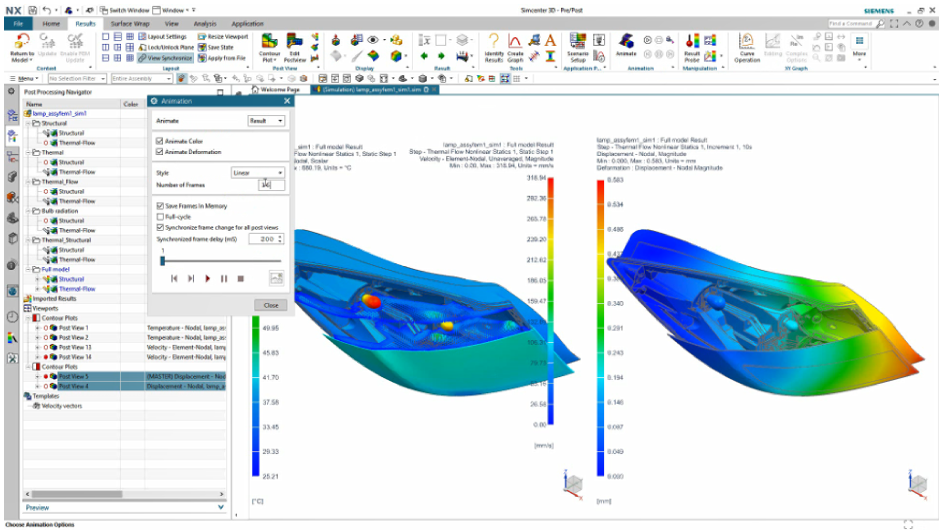
Task: Click the Help question mark icon
Action: [919, 24]
